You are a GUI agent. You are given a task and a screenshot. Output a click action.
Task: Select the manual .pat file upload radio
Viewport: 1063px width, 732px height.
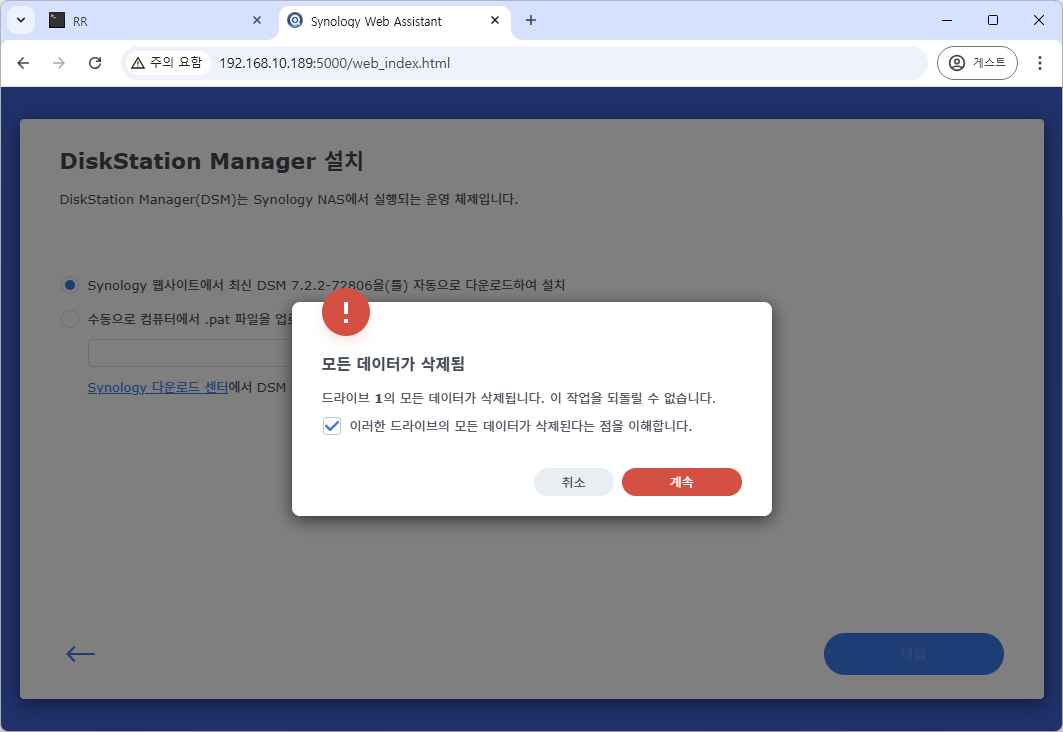(x=70, y=319)
